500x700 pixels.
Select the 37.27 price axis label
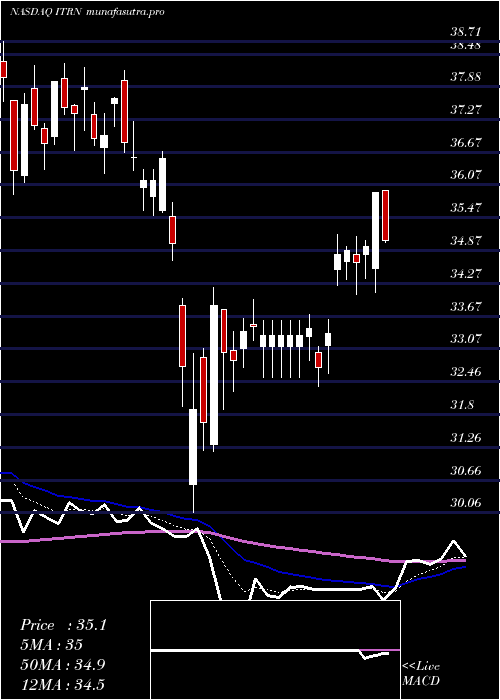[465, 109]
